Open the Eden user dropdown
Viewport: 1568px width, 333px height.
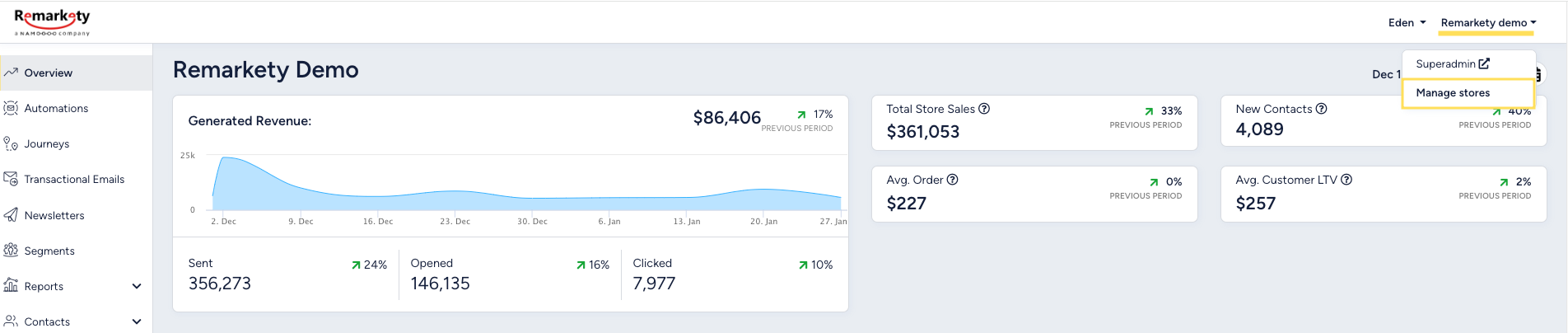pos(1407,23)
